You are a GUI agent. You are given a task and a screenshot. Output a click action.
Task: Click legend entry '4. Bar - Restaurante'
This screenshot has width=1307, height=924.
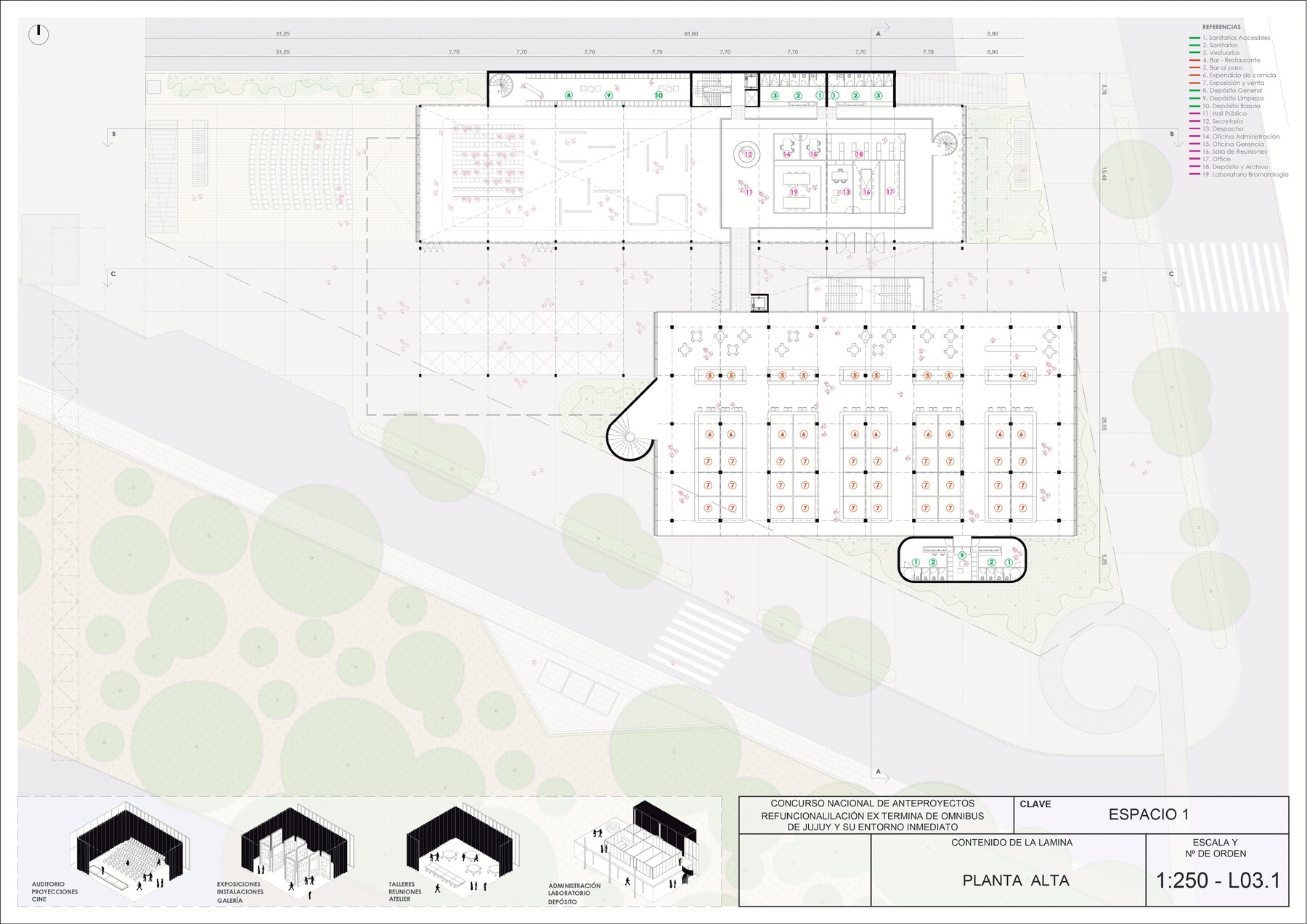click(x=1231, y=60)
